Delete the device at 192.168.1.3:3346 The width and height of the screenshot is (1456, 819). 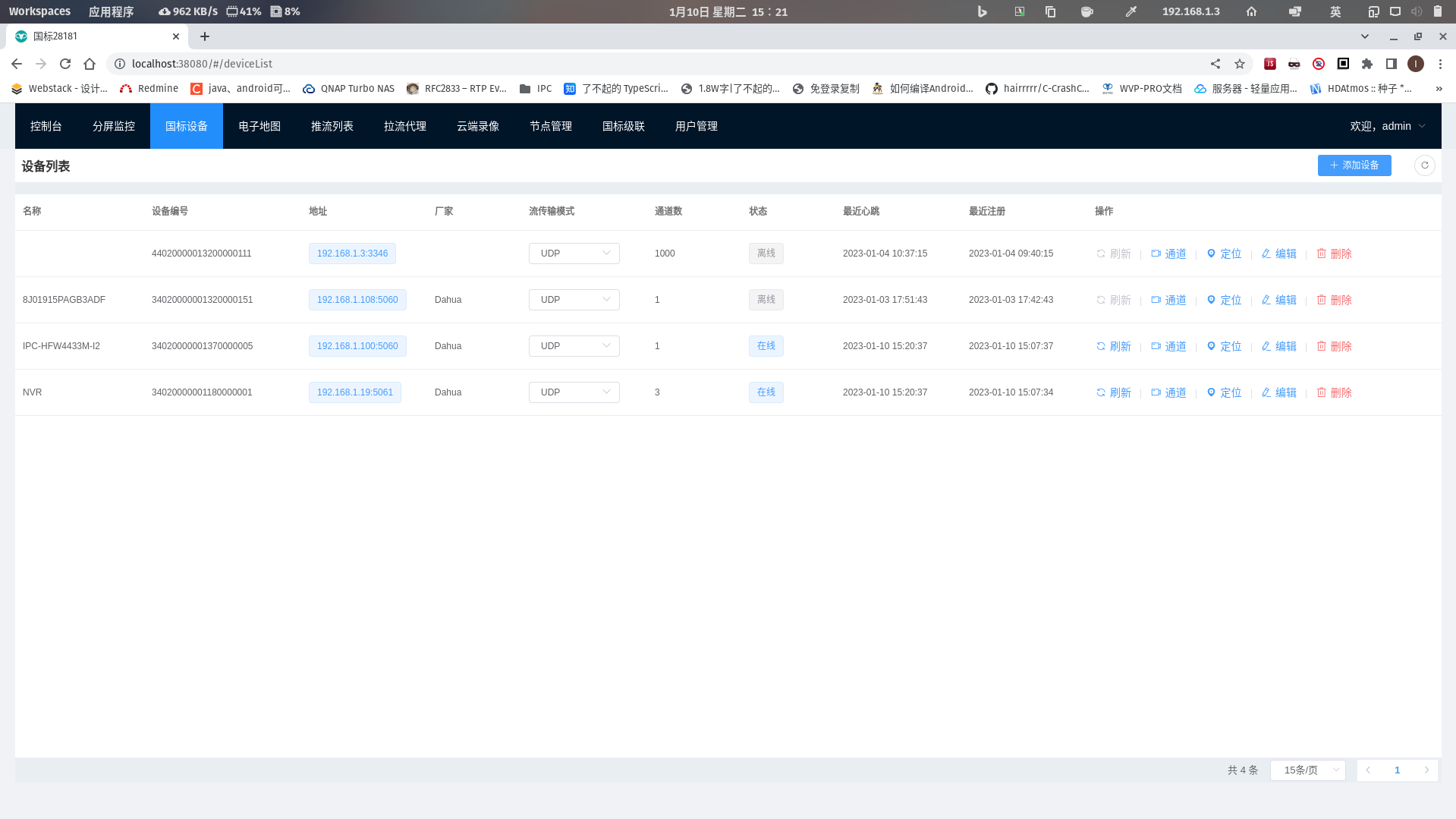(1334, 254)
